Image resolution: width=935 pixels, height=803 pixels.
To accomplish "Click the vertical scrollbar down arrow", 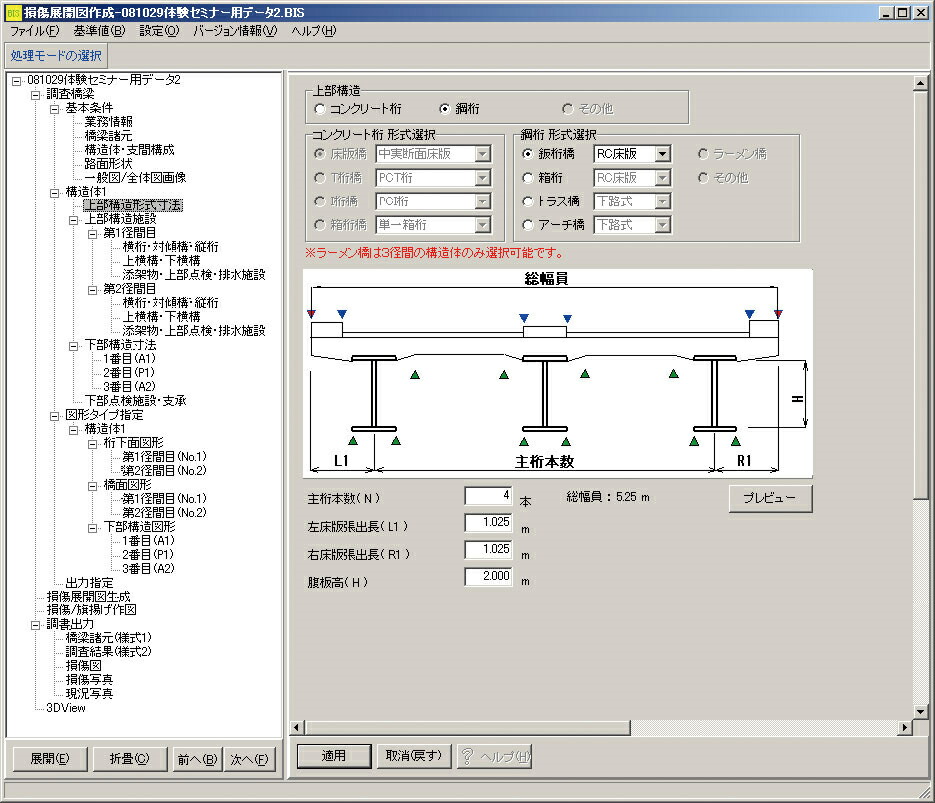I will [920, 711].
